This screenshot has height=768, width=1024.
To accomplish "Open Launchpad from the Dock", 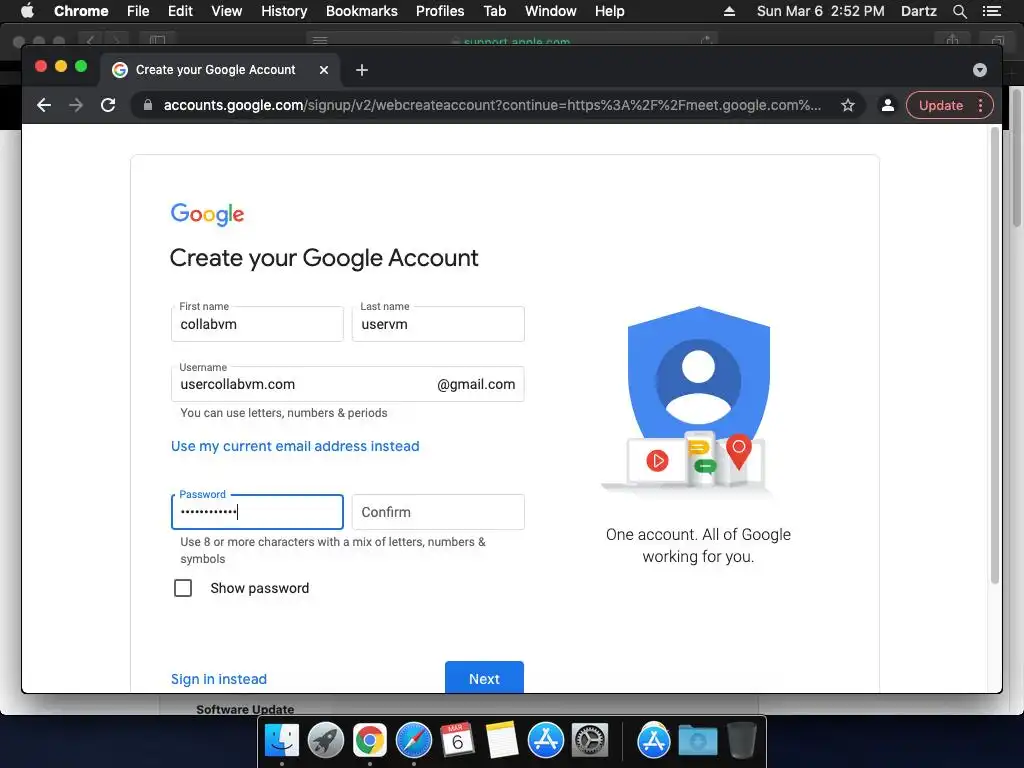I will [326, 741].
